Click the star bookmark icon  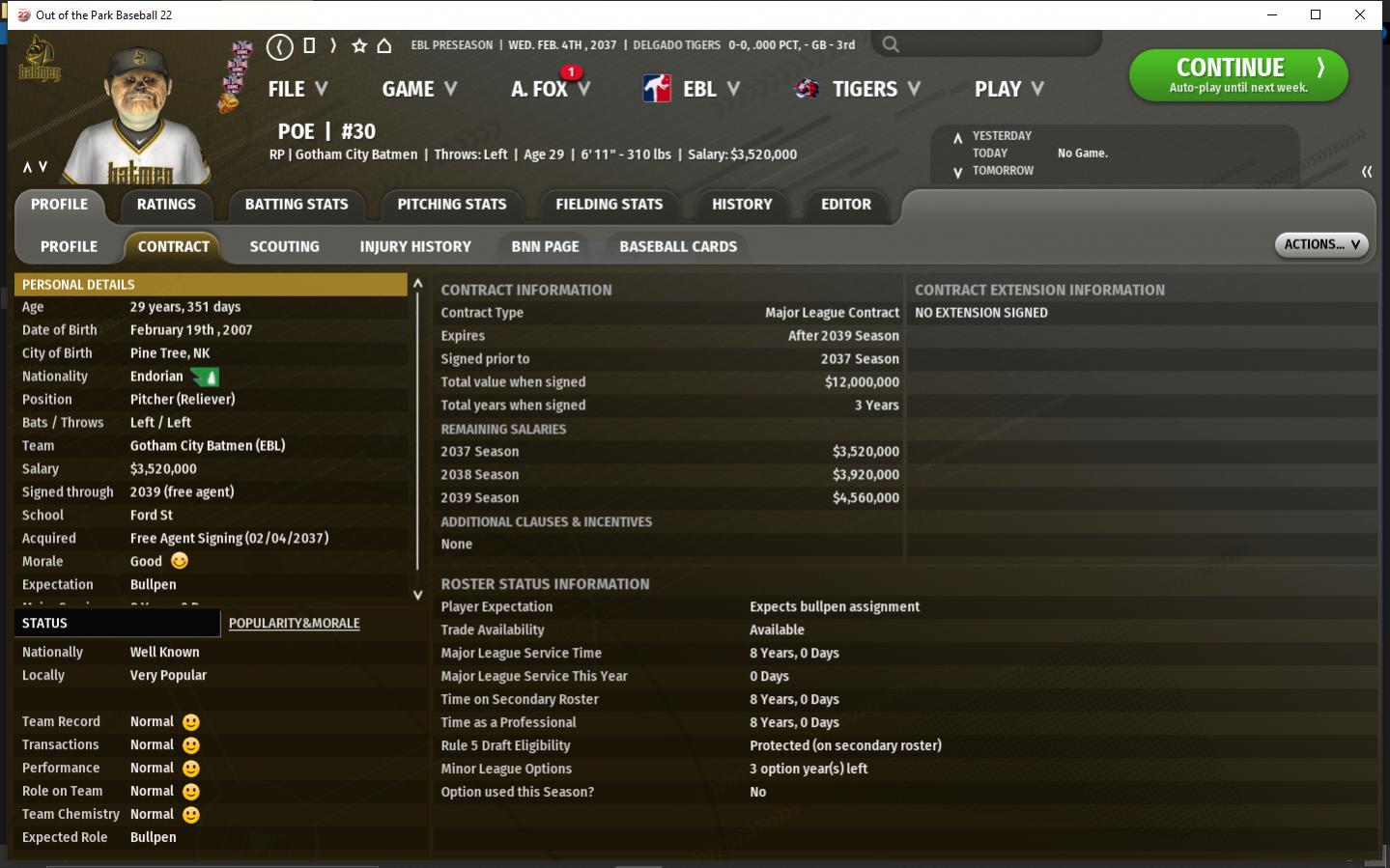point(359,45)
